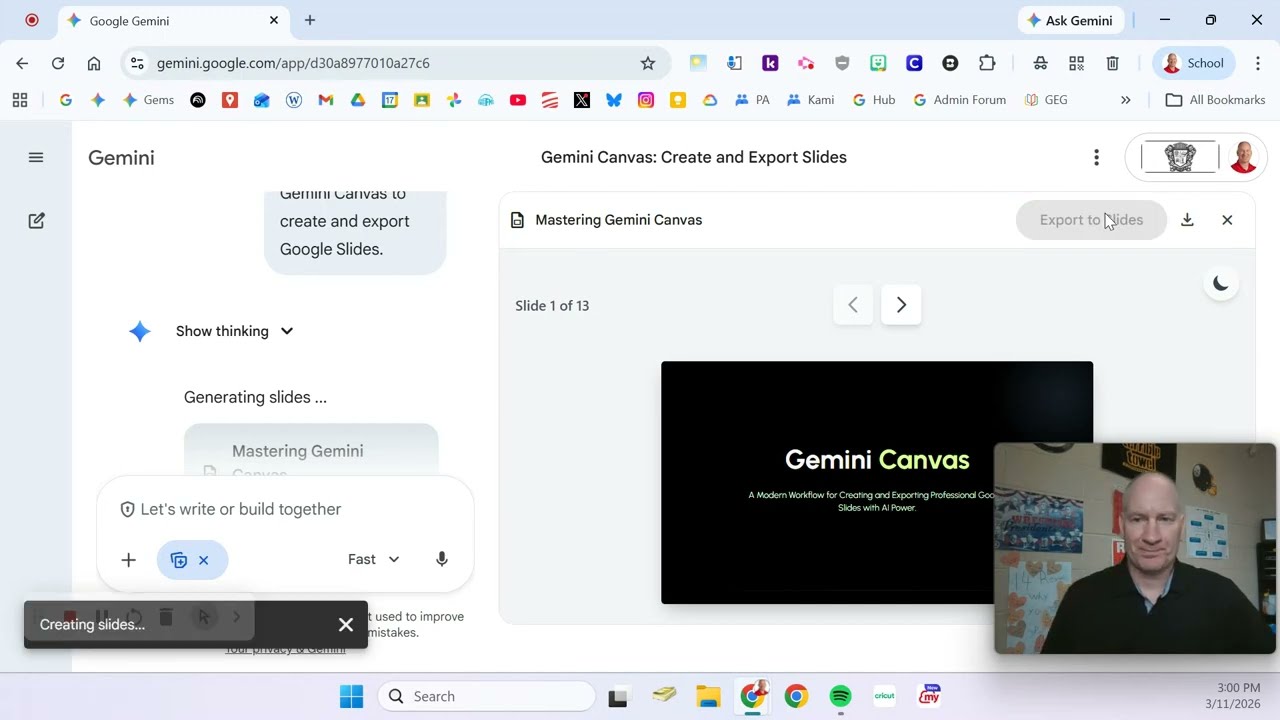The width and height of the screenshot is (1280, 720).
Task: Go to the next slide
Action: coord(901,305)
